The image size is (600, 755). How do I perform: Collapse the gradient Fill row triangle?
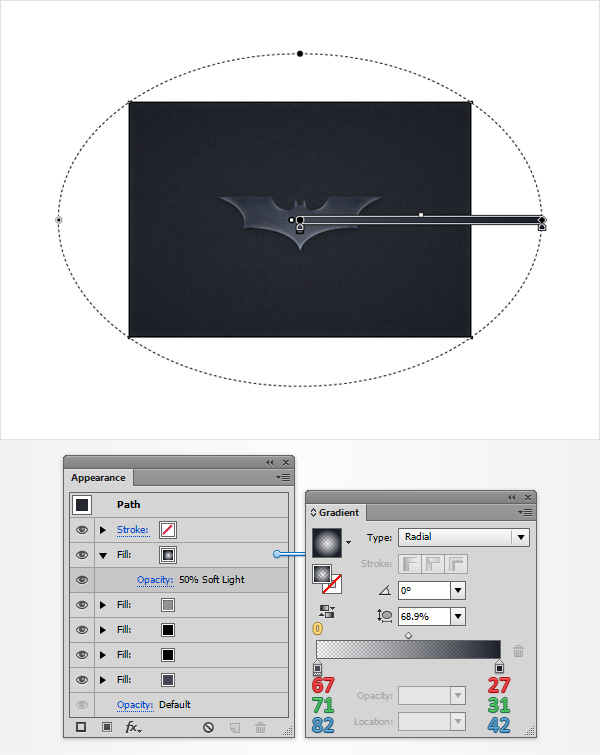coord(103,555)
